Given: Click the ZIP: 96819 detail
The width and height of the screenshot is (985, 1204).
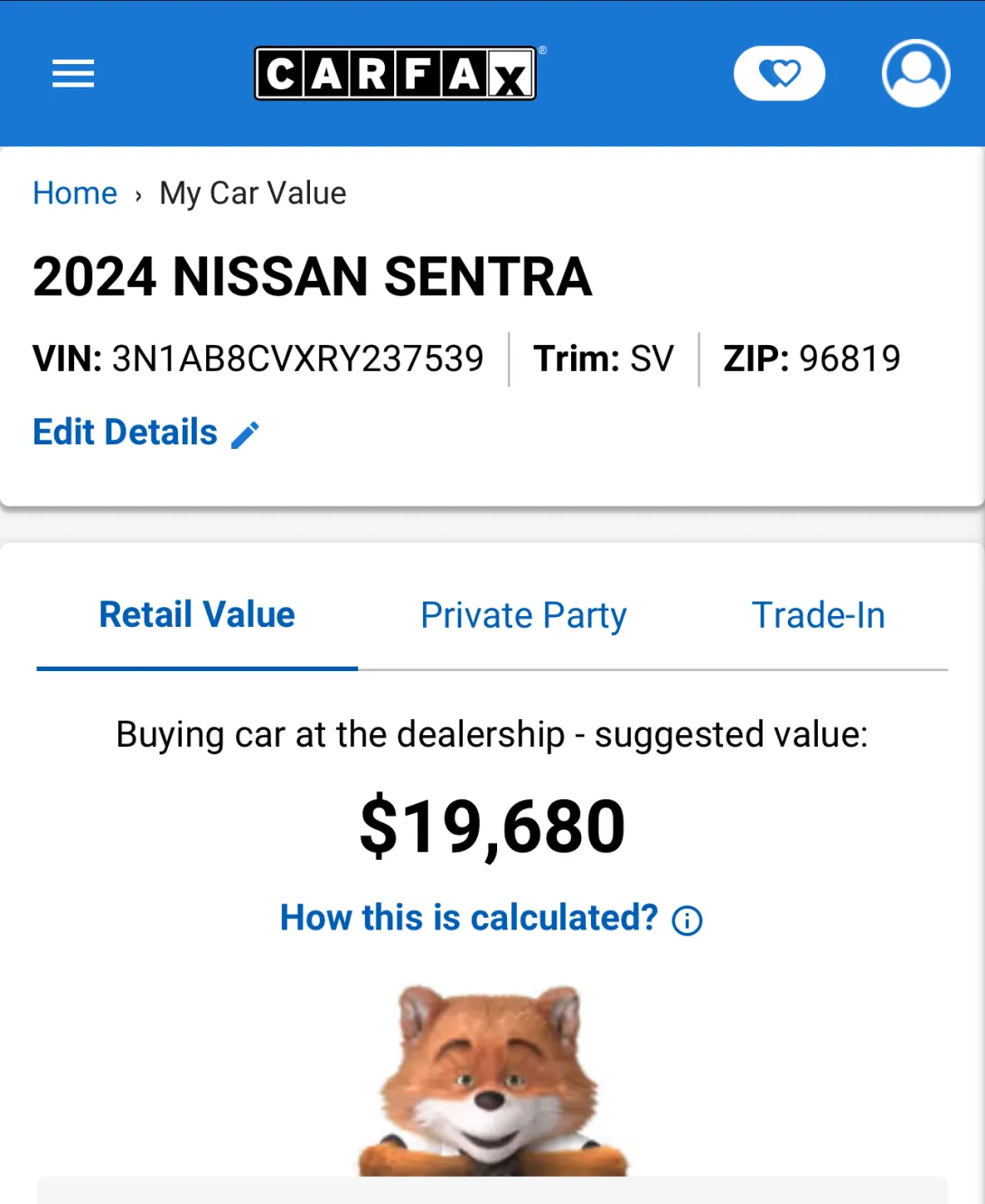Looking at the screenshot, I should coord(811,359).
